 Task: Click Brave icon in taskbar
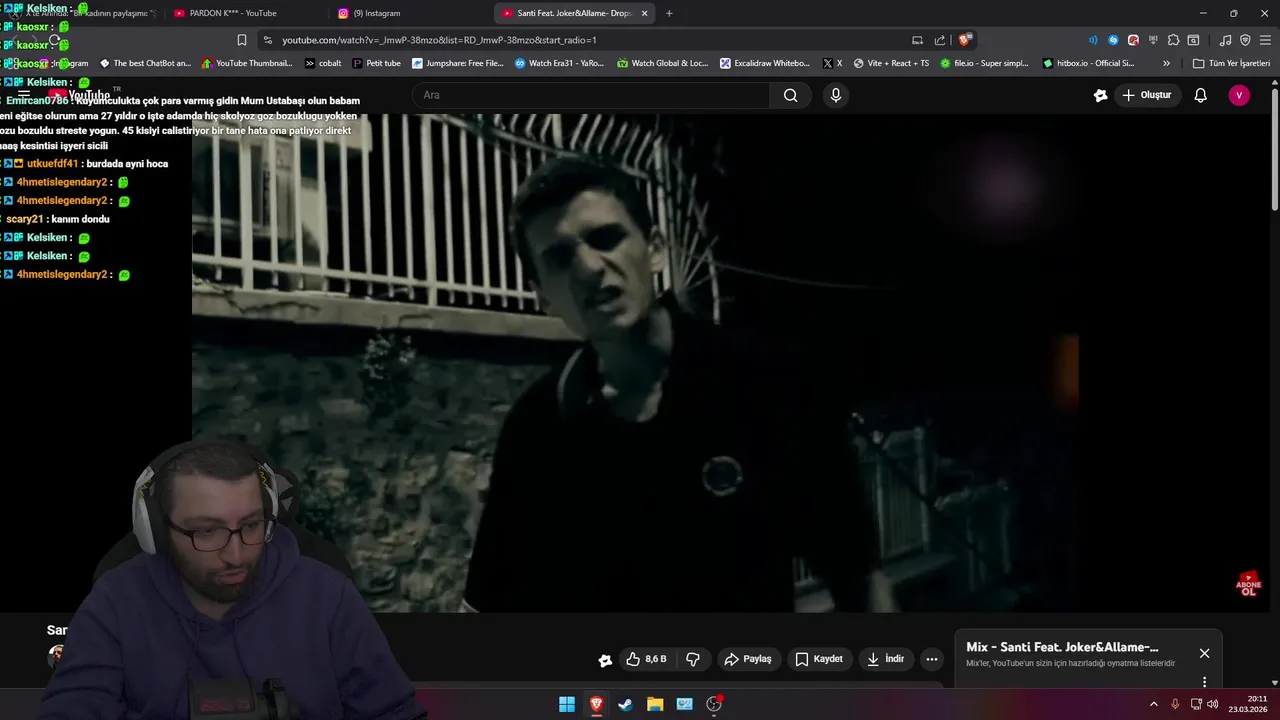coord(596,704)
